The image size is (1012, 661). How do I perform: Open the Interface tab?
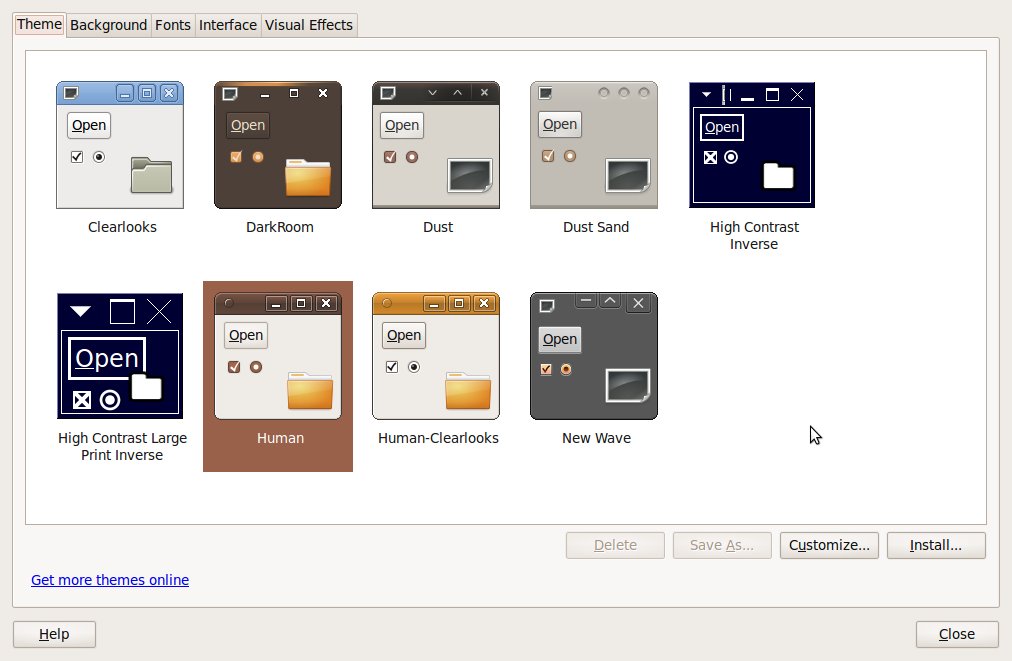click(x=228, y=25)
